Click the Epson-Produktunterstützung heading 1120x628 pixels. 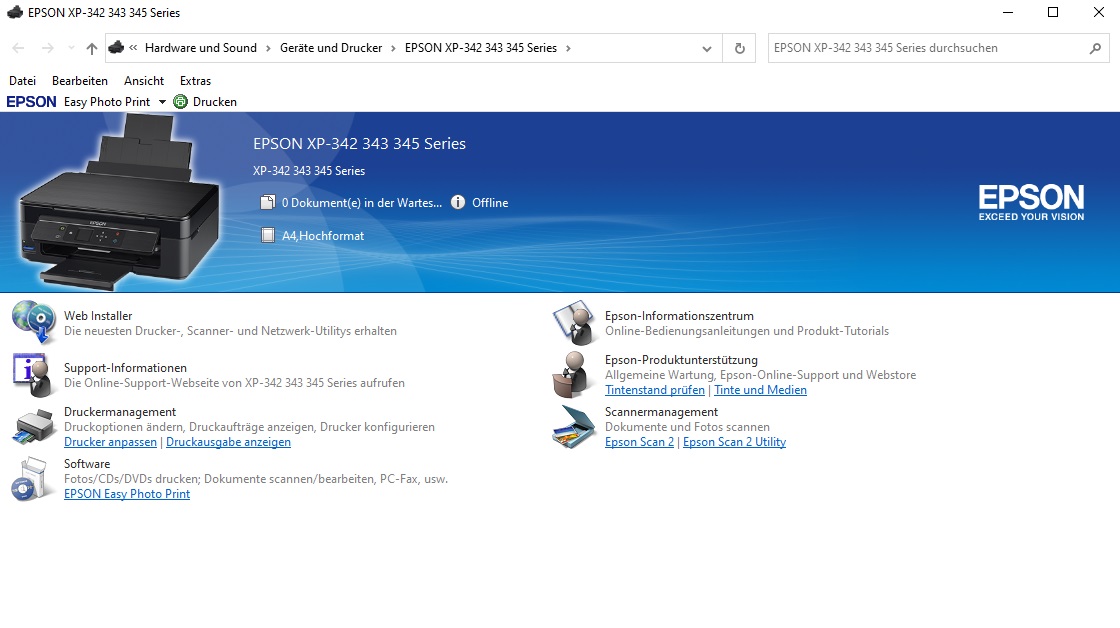click(681, 360)
